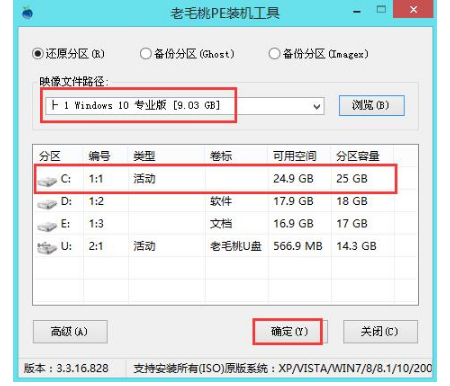
Task: Click the 编号 column header
Action: point(99,156)
